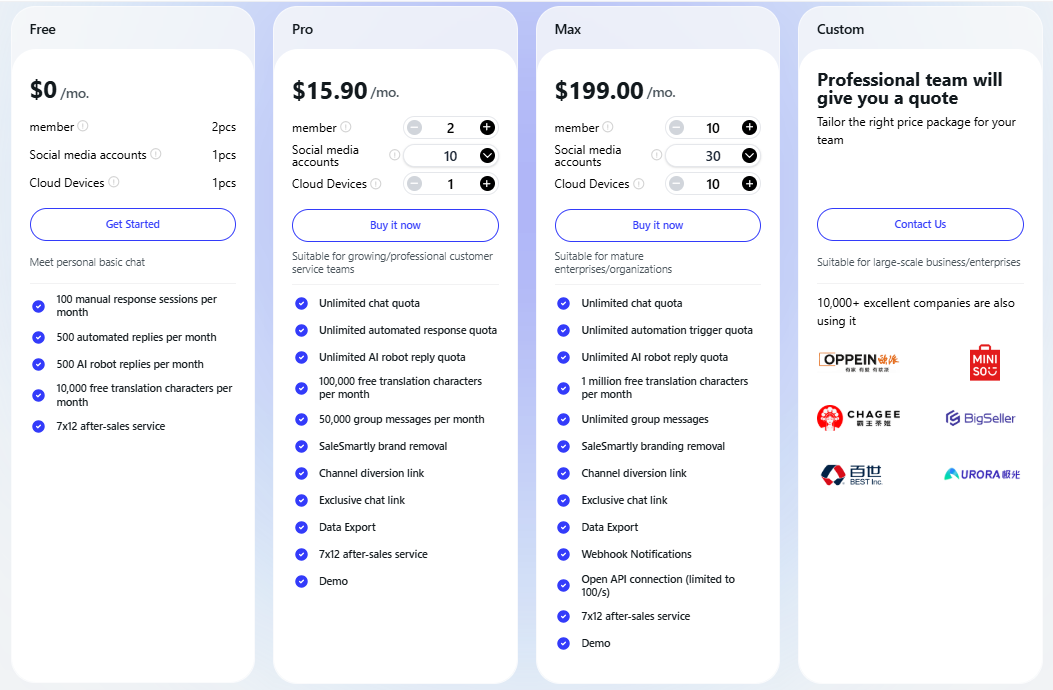Select the Pro plan header
Screen dimensions: 1053x690
tap(303, 29)
